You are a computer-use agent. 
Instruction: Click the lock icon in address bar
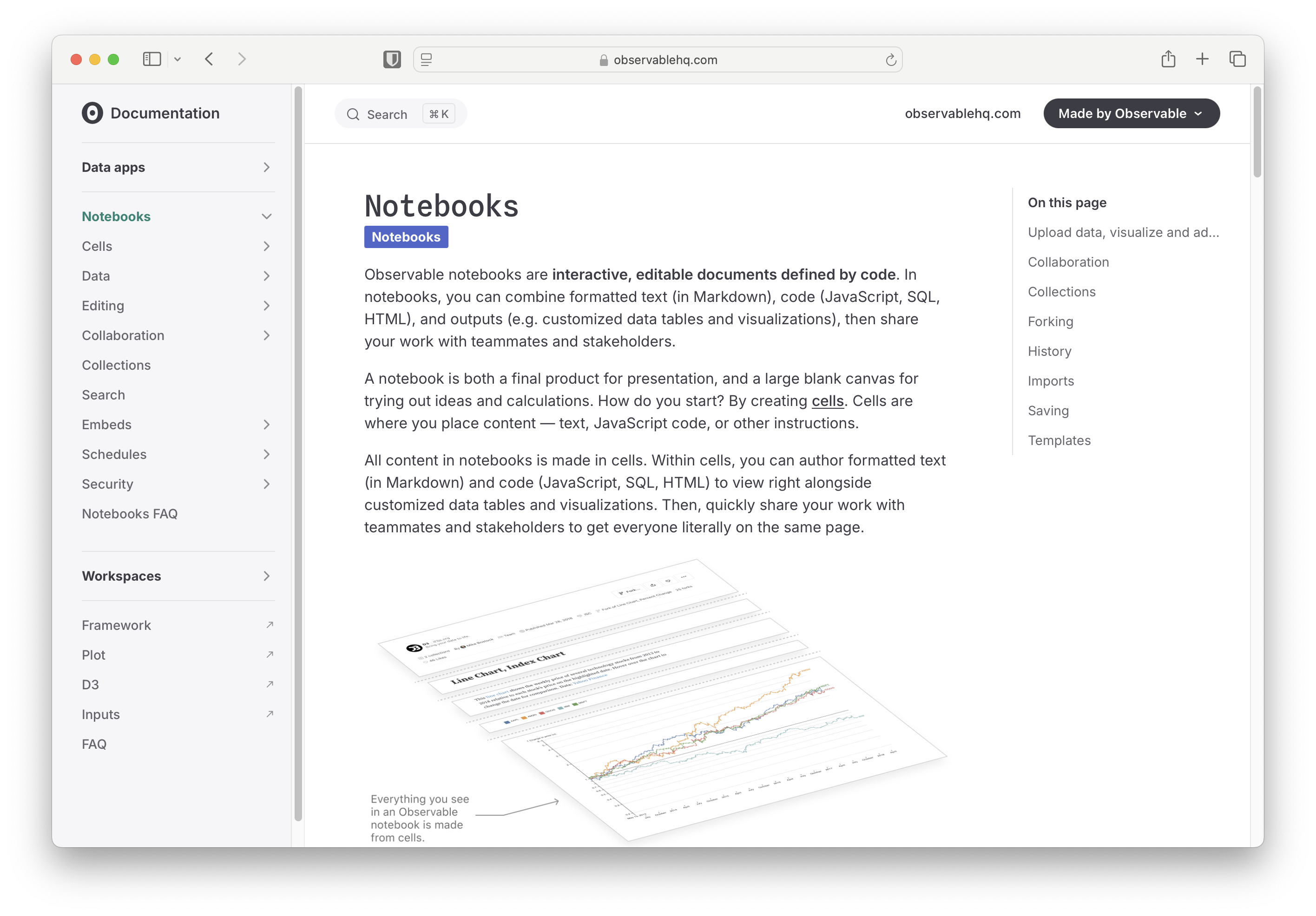tap(604, 60)
